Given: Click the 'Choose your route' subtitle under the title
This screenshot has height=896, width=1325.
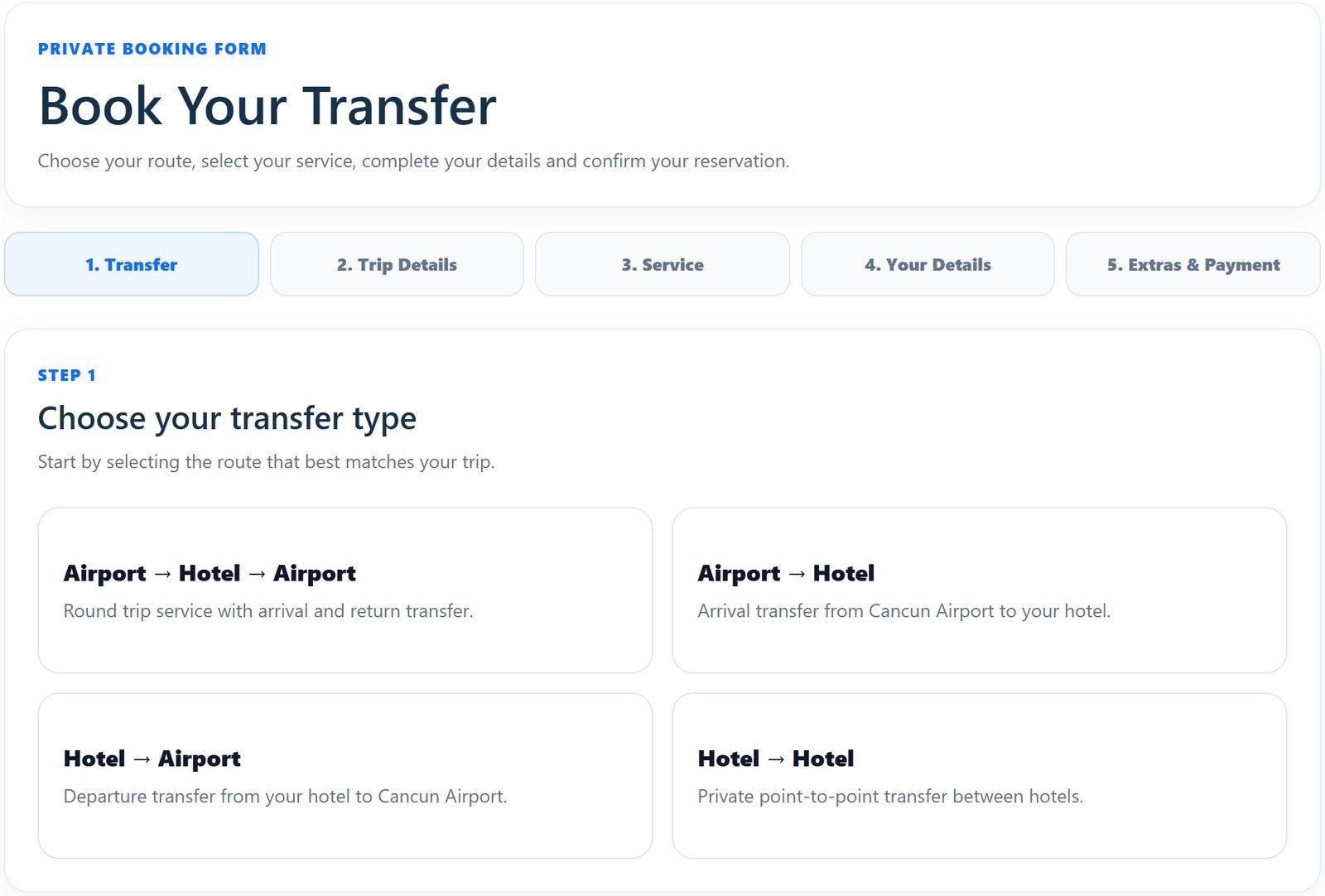Looking at the screenshot, I should pos(413,161).
